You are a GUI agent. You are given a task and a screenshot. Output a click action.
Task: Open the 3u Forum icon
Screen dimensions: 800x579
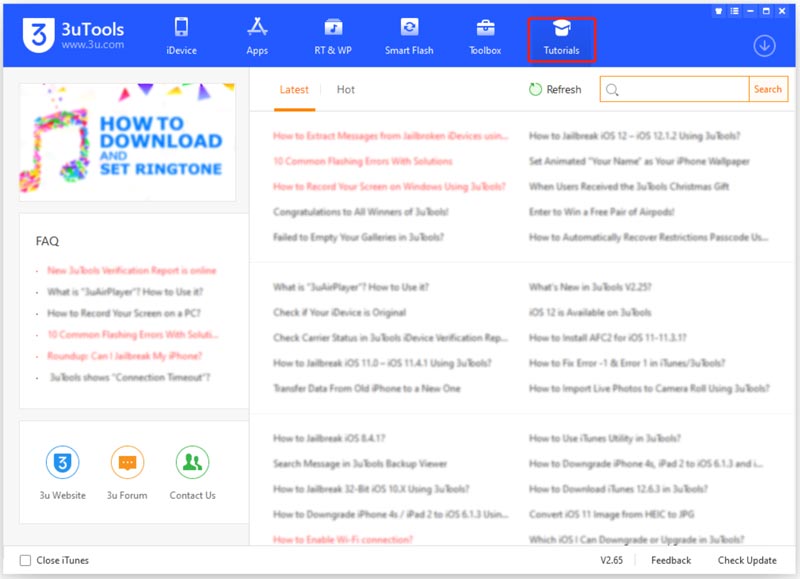tap(127, 462)
